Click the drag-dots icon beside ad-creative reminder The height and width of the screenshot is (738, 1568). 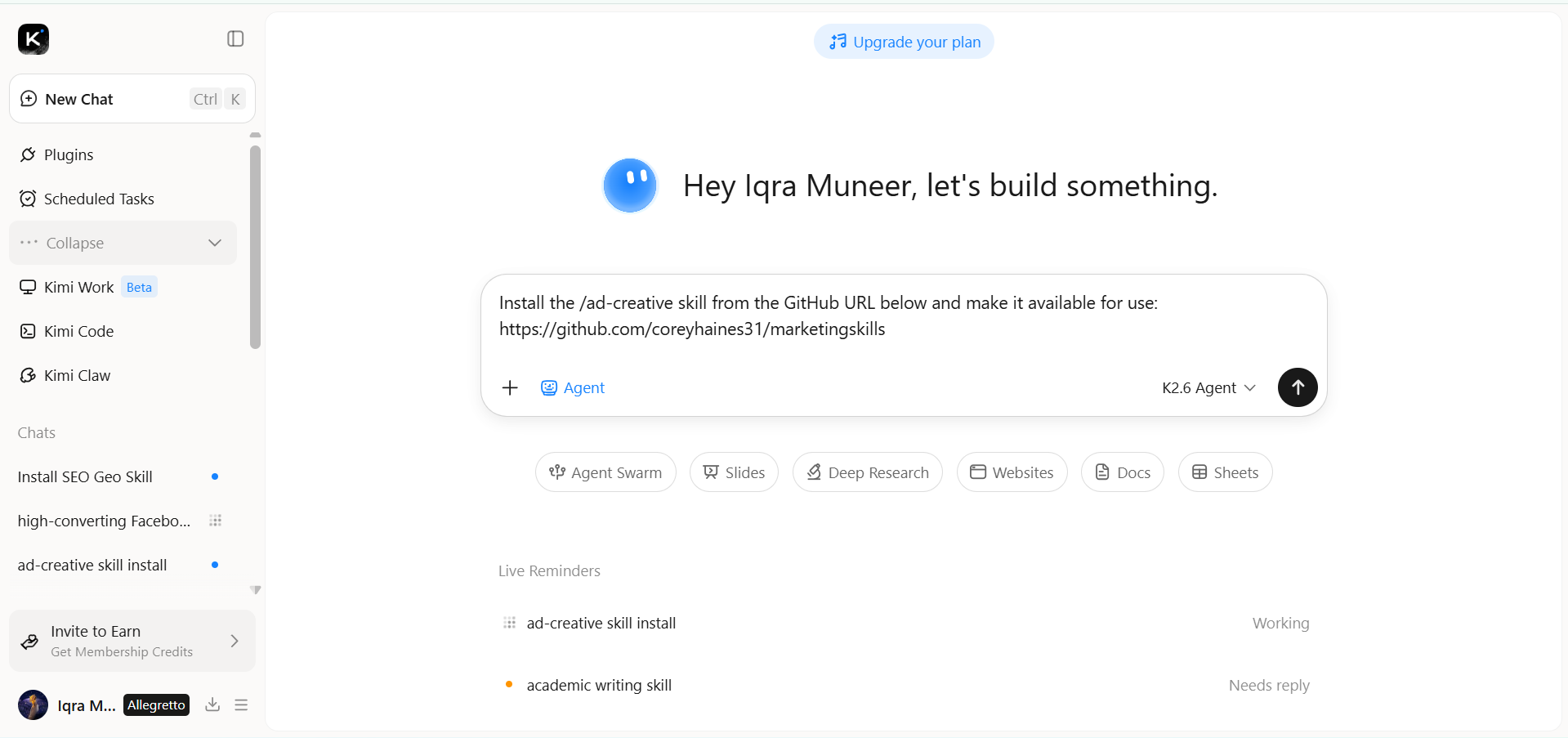pyautogui.click(x=509, y=623)
